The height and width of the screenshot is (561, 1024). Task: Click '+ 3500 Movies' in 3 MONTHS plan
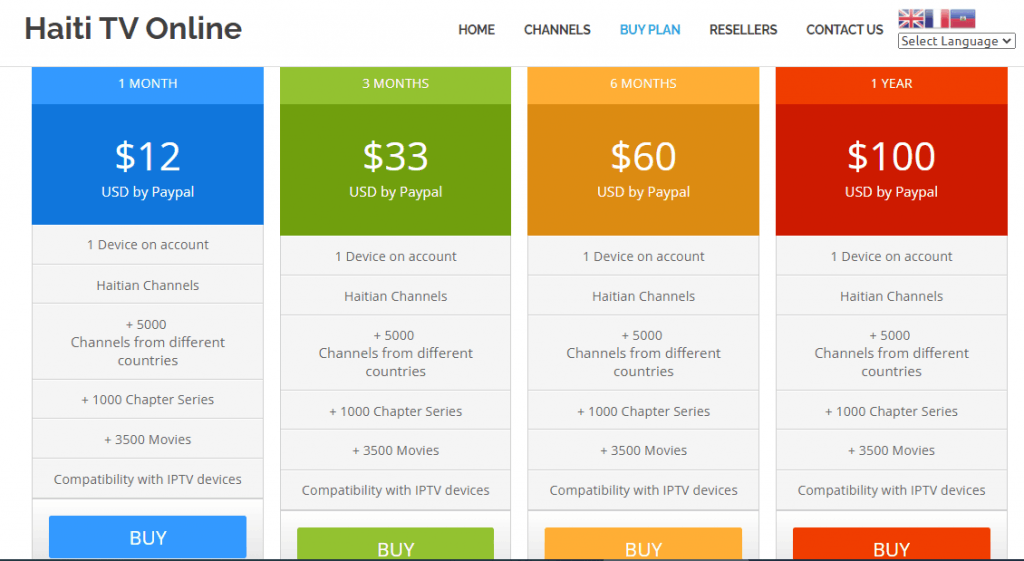coord(395,451)
